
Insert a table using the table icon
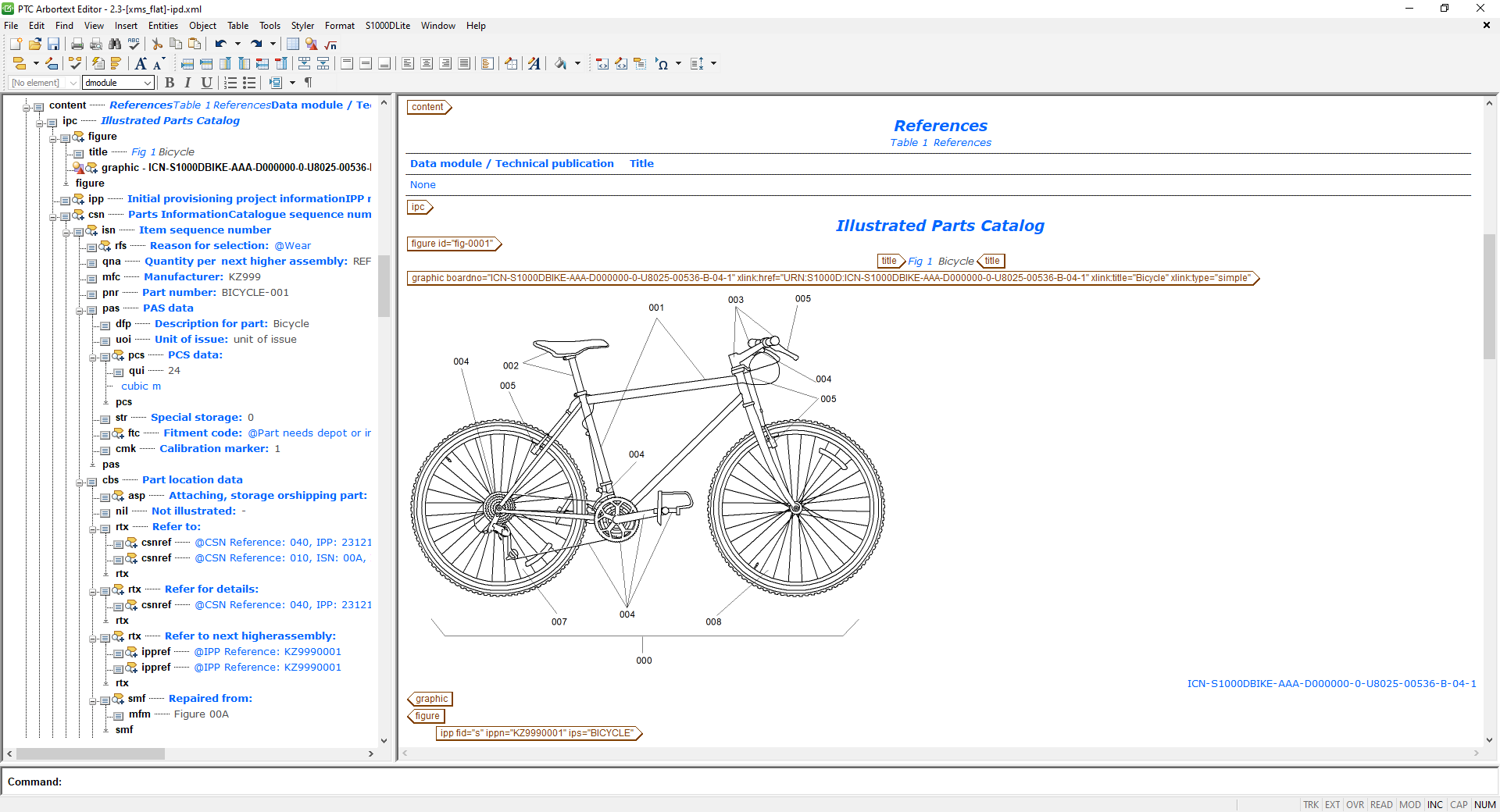[292, 45]
